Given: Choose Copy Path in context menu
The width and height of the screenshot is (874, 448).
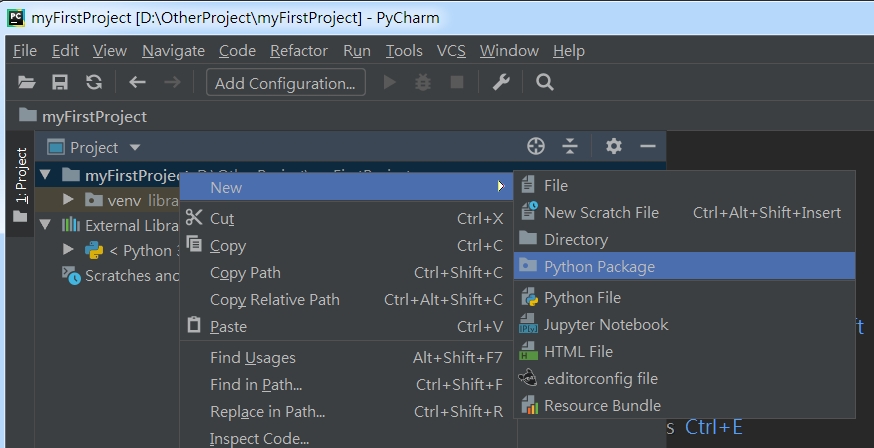Looking at the screenshot, I should (x=245, y=273).
